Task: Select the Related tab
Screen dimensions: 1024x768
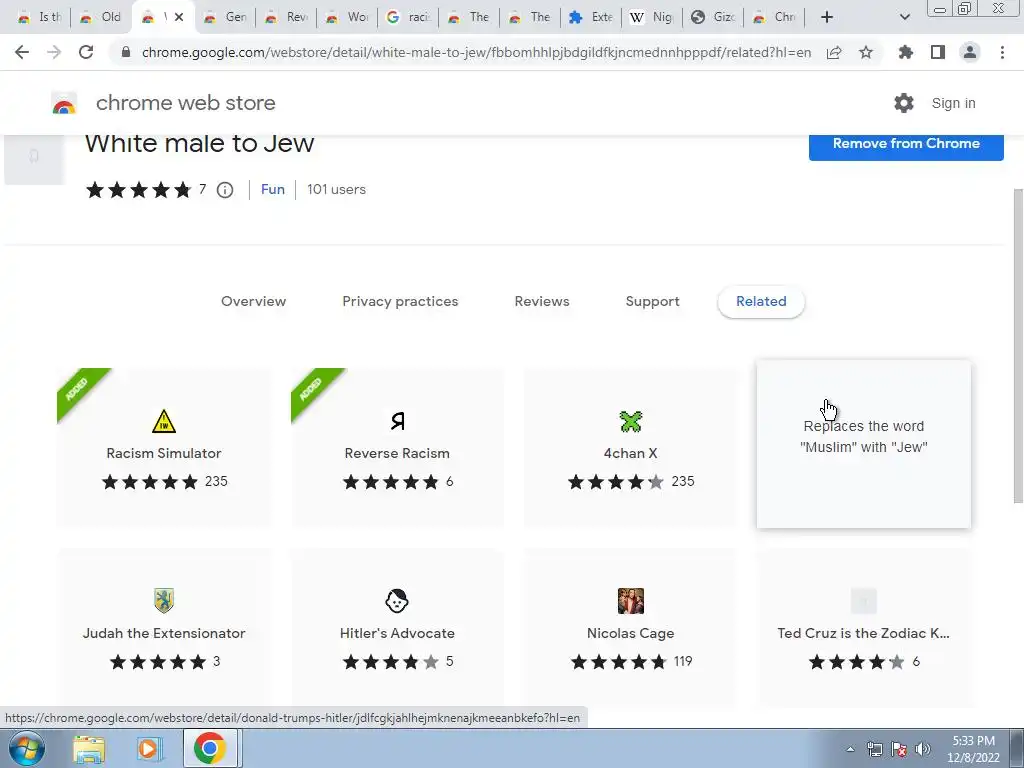Action: click(x=761, y=302)
